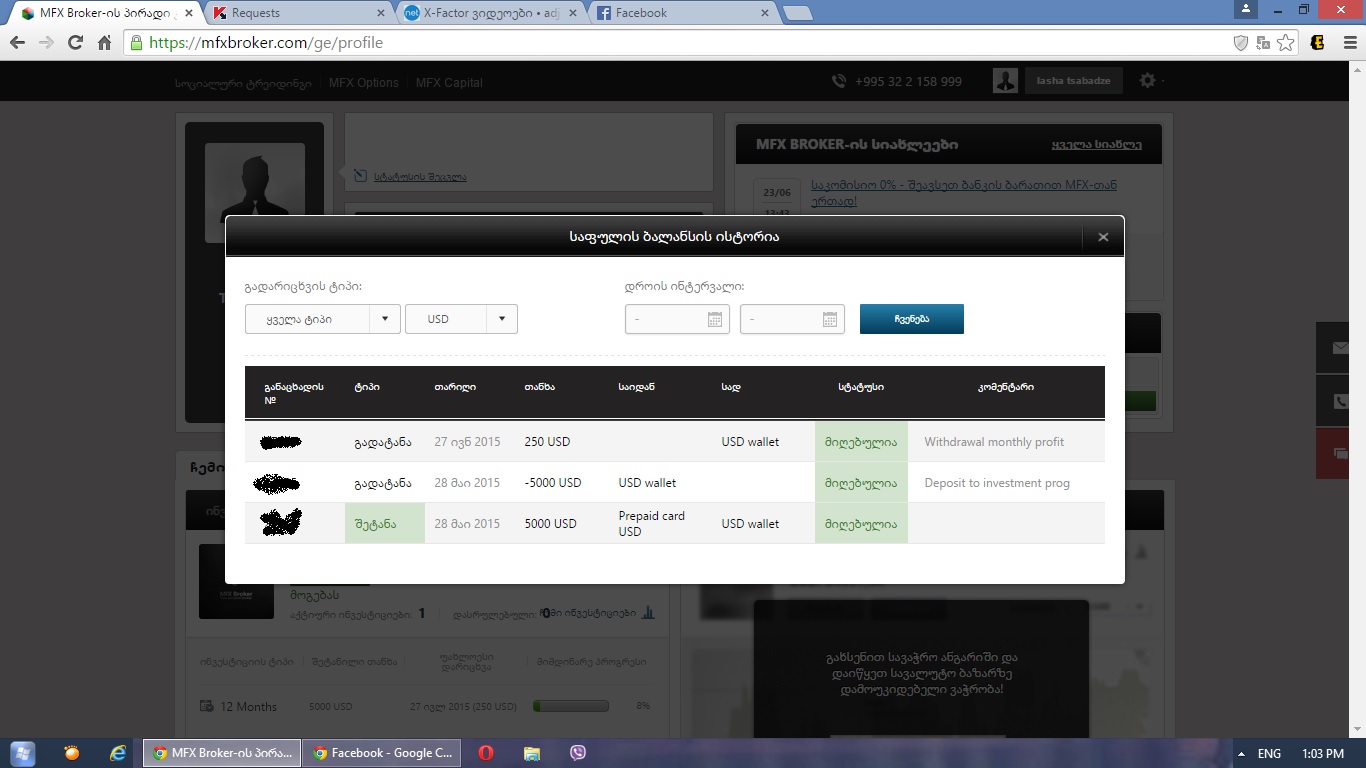Switch to the Facebook - Google Chrome taskbar window
Image resolution: width=1366 pixels, height=768 pixels.
[383, 753]
